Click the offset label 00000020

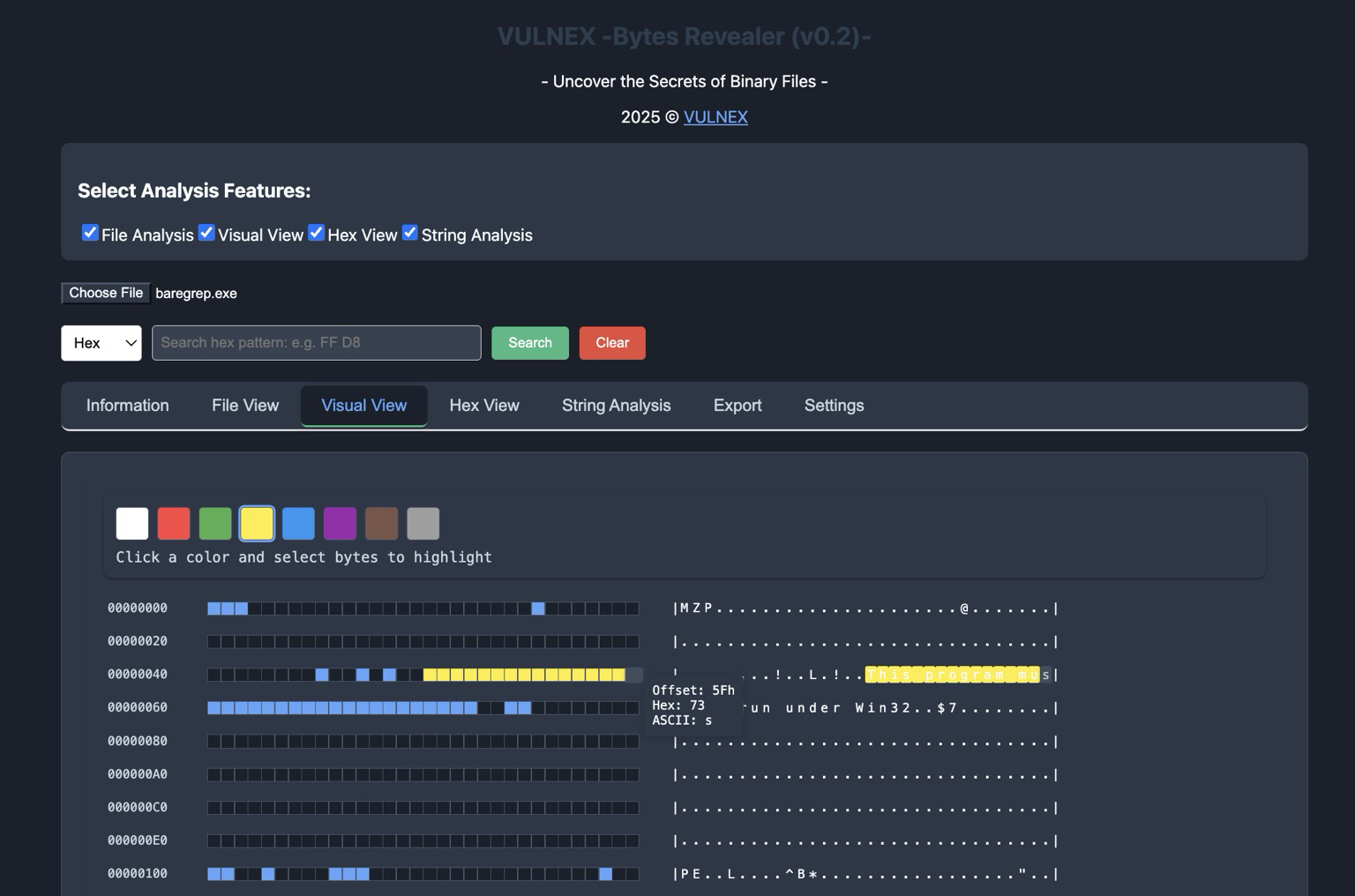(138, 641)
